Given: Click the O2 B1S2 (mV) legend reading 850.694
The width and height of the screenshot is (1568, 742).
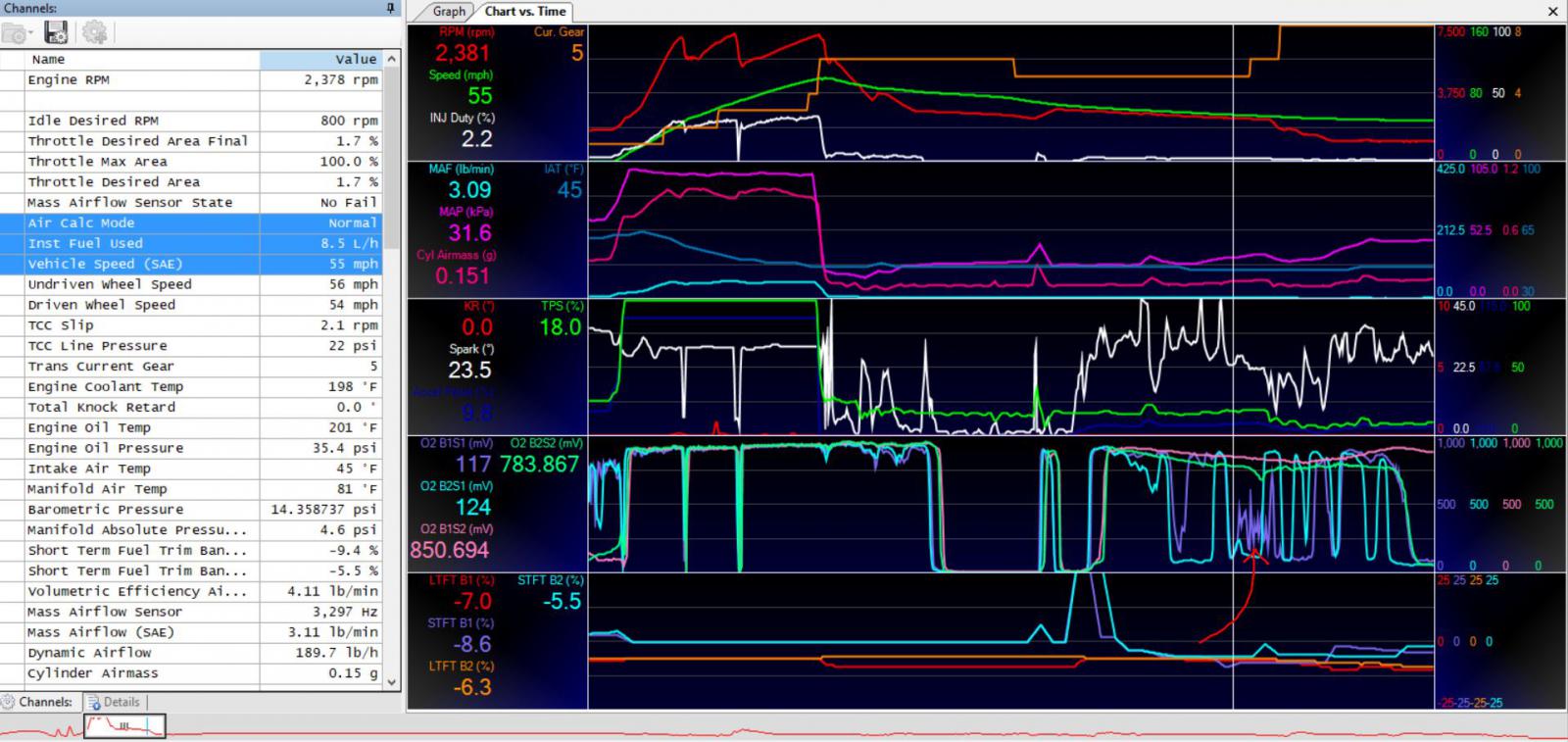Looking at the screenshot, I should click(x=453, y=542).
